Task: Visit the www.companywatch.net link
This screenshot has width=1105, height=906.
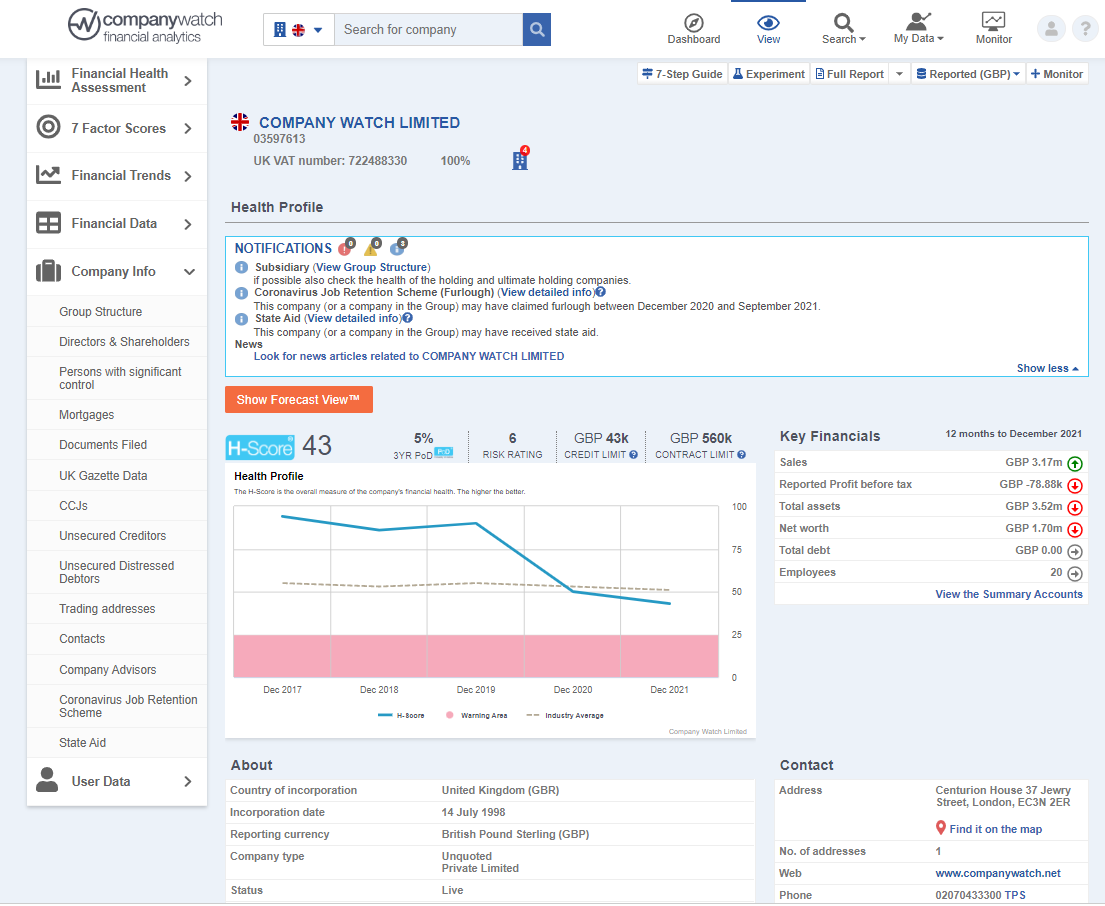Action: click(x=998, y=874)
